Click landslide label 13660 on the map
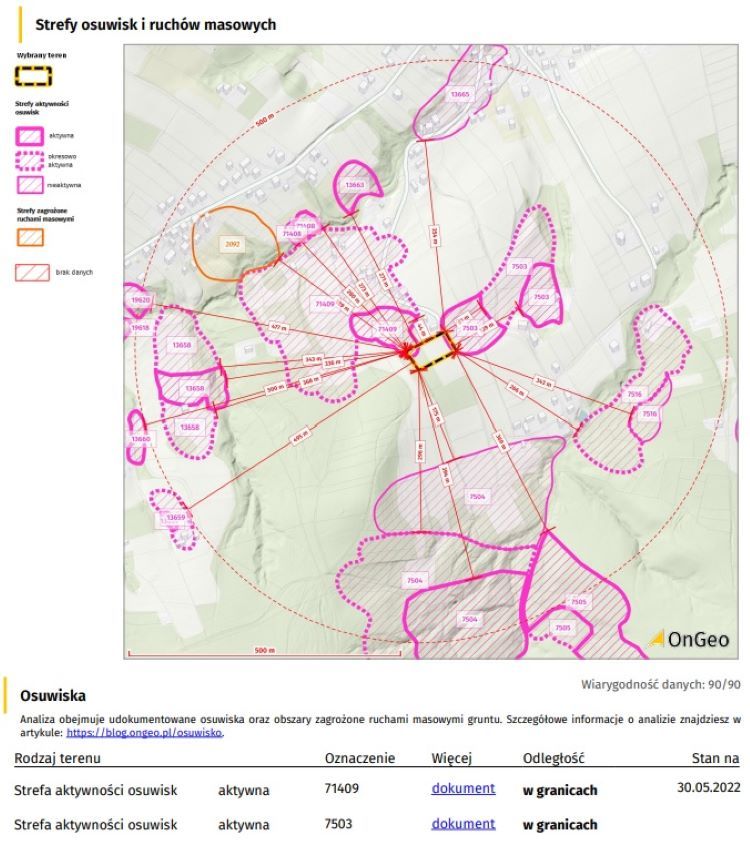This screenshot has width=750, height=843. click(140, 439)
